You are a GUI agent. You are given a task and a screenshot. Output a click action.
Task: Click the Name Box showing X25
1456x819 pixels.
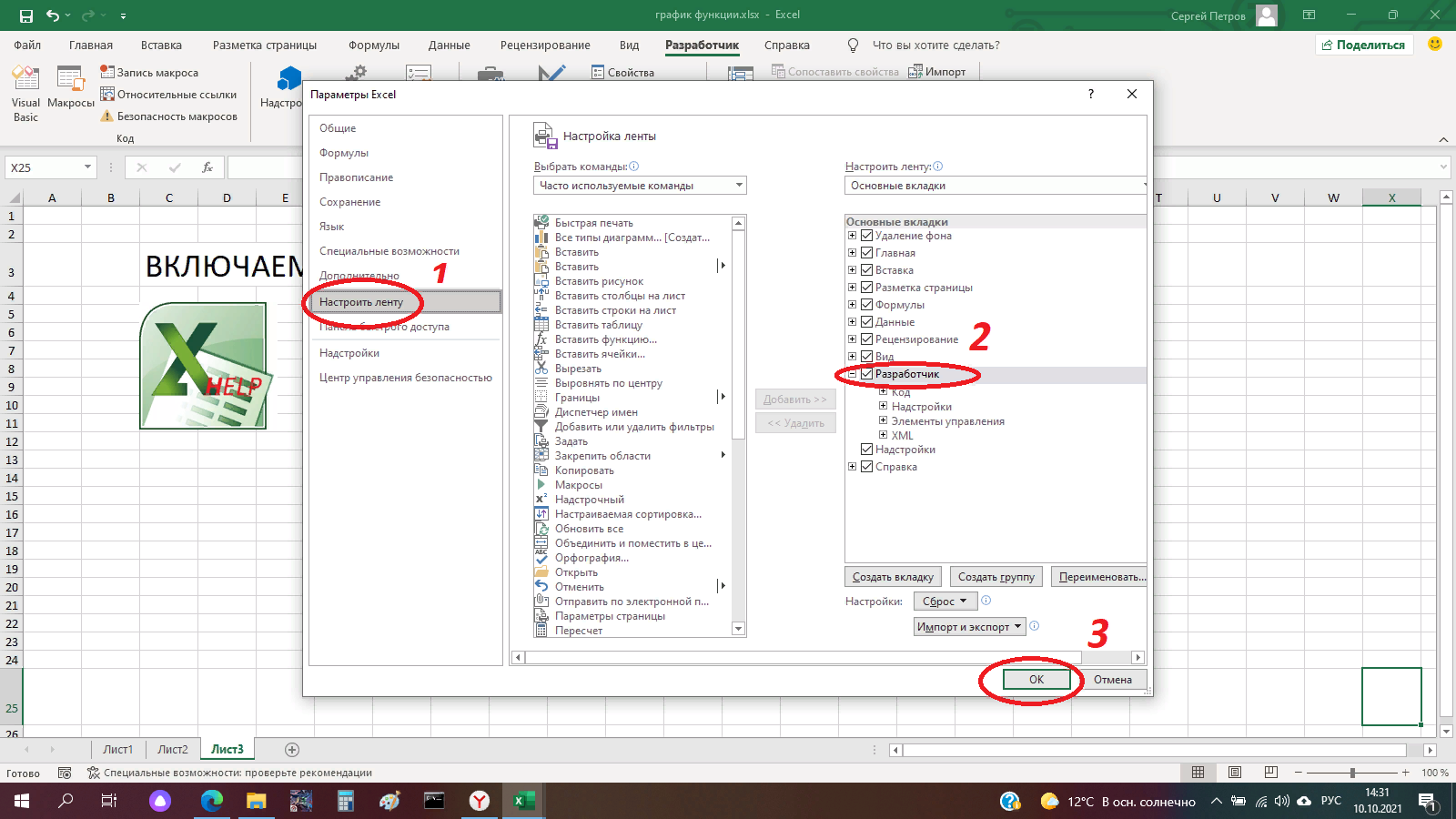click(44, 167)
